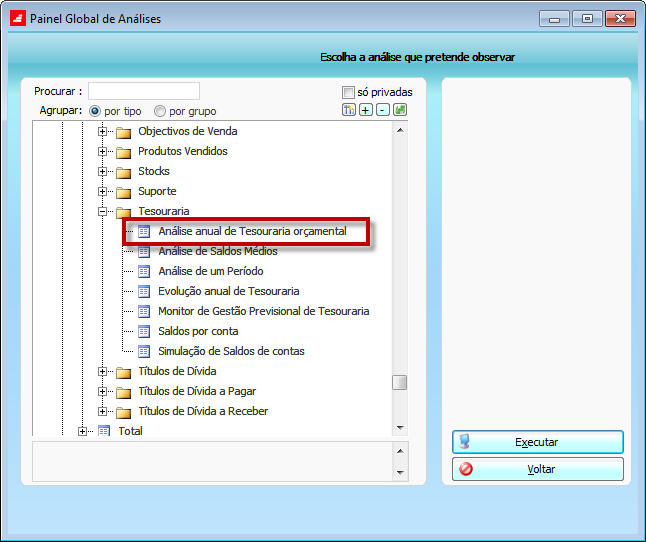Click the Executar button
The image size is (646, 542).
coord(538,442)
